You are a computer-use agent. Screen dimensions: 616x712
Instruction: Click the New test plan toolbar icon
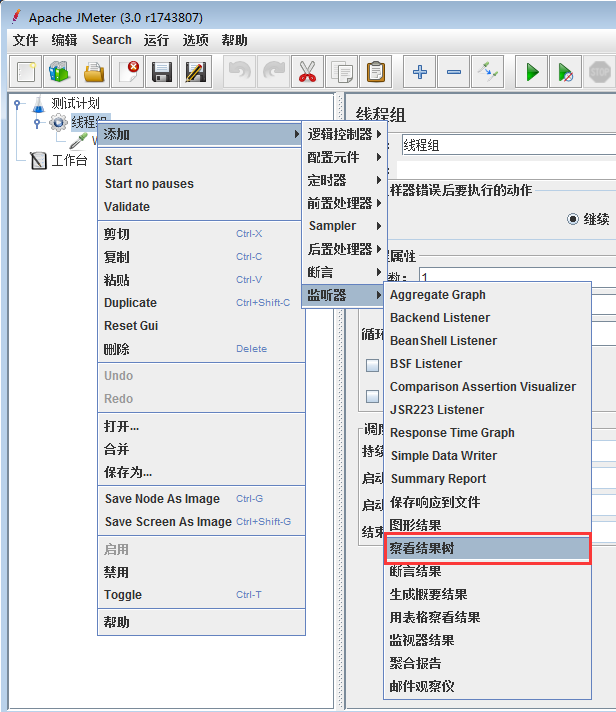[x=25, y=72]
